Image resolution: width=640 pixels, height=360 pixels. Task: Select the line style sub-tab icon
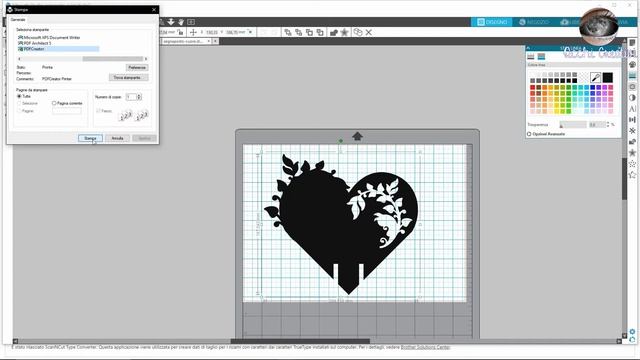coord(531,56)
